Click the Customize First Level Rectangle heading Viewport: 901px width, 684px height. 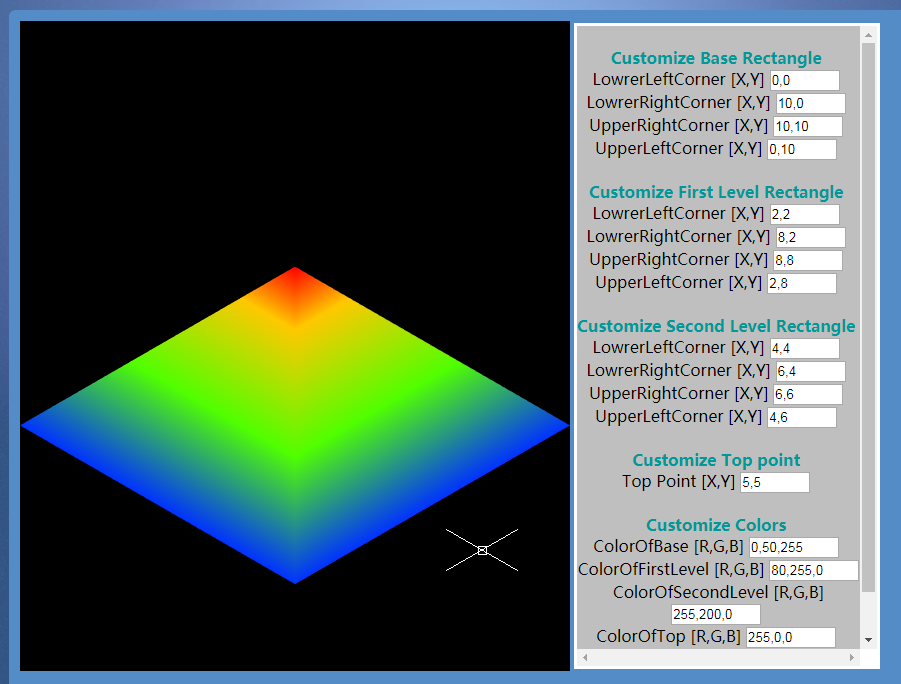(716, 192)
